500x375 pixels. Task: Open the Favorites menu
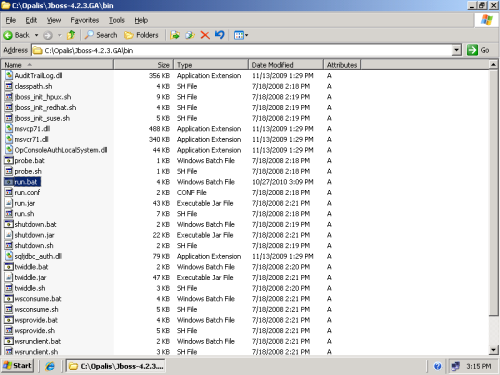coord(85,20)
